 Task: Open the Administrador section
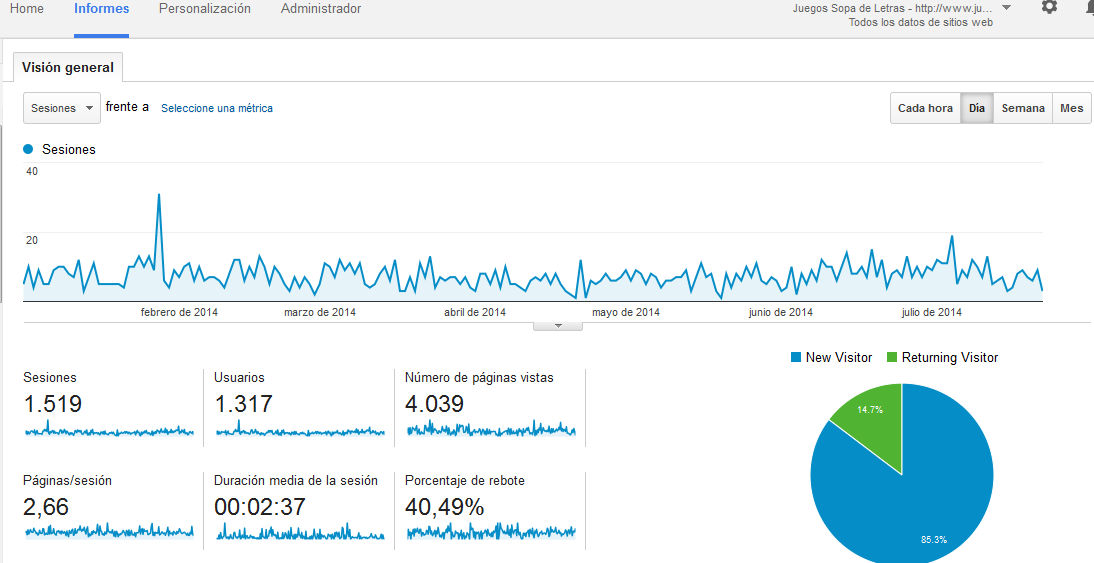[321, 9]
